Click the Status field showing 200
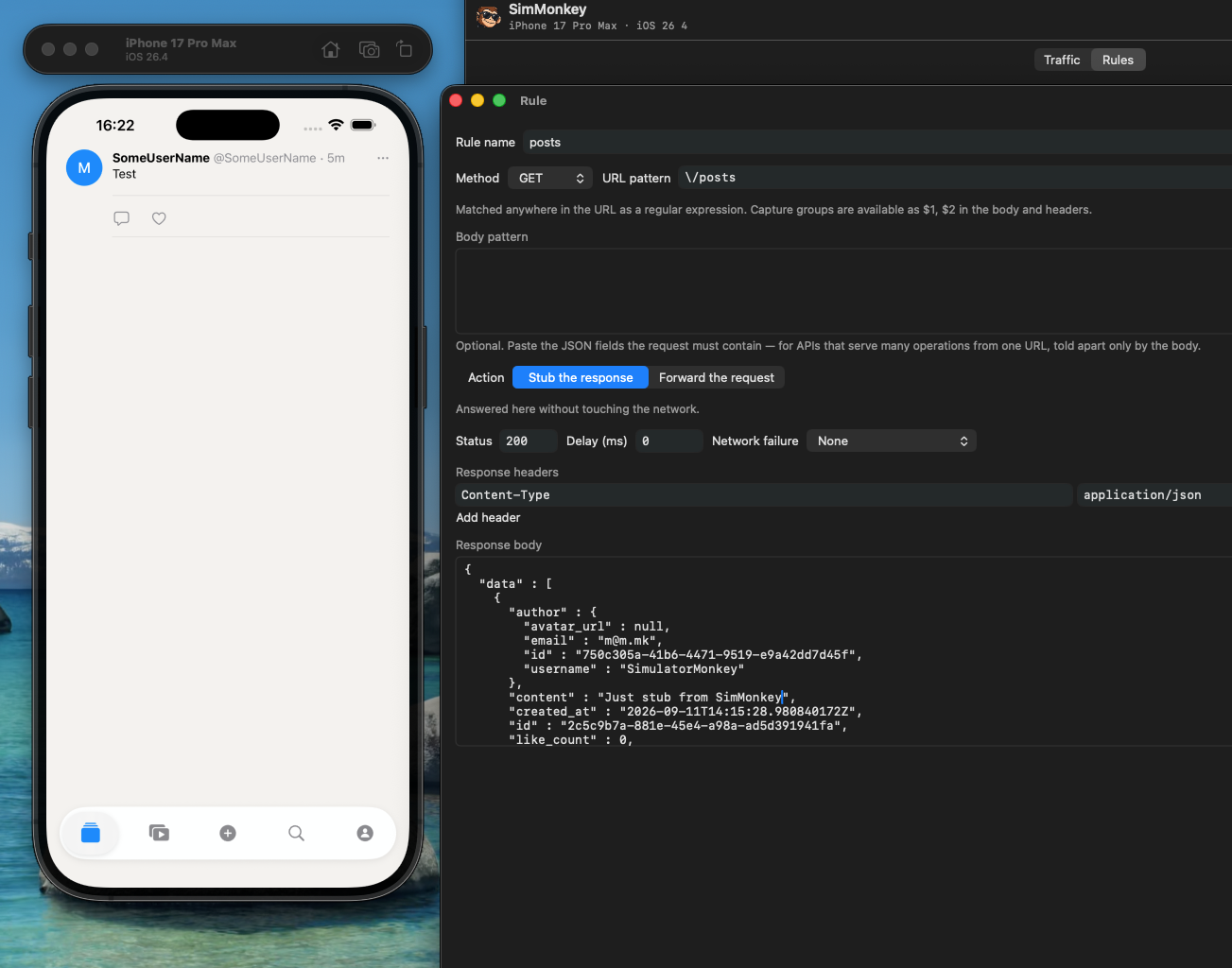1232x968 pixels. coord(529,441)
